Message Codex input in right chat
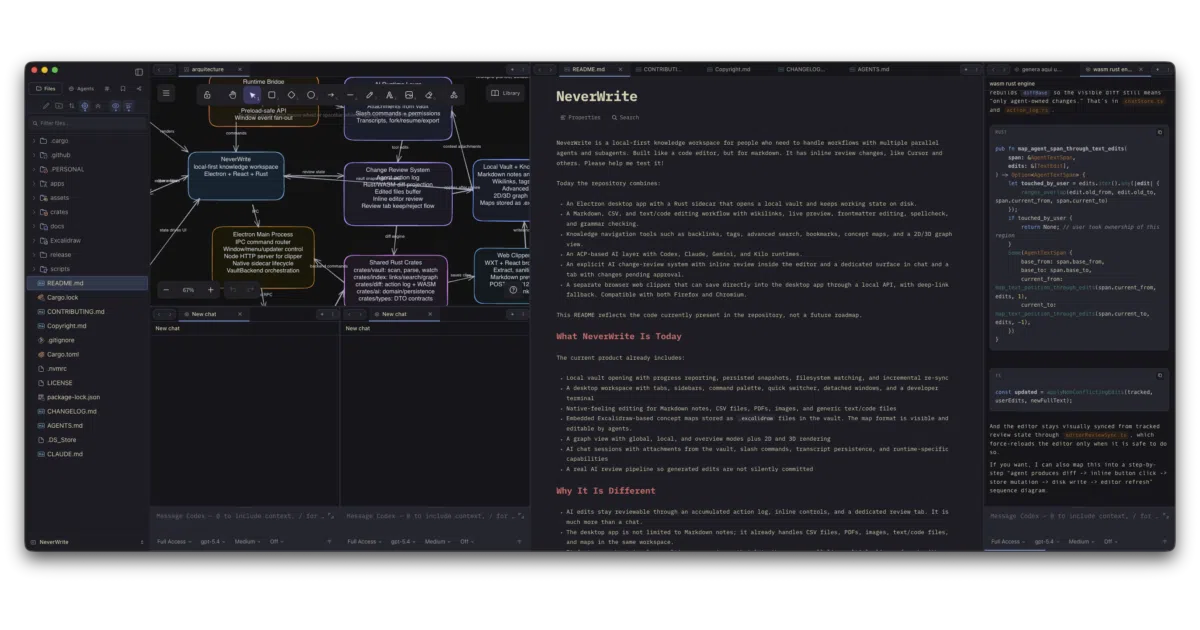 tap(1070, 517)
